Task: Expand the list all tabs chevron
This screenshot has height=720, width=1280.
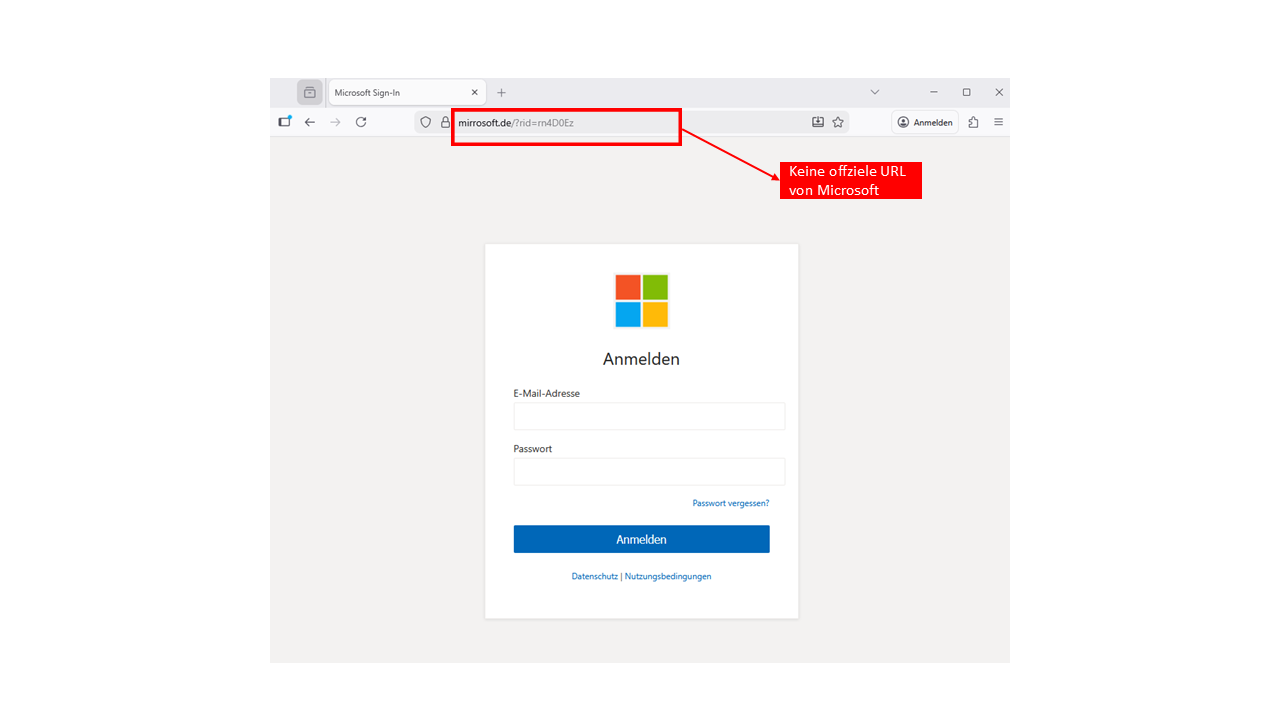Action: 874,92
